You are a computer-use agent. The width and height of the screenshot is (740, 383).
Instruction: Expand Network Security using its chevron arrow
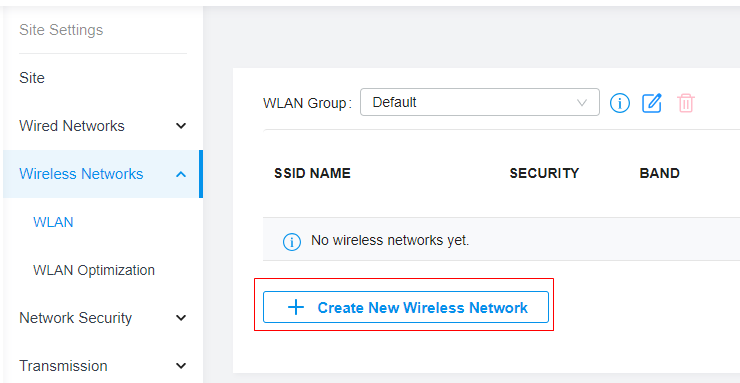coord(181,318)
